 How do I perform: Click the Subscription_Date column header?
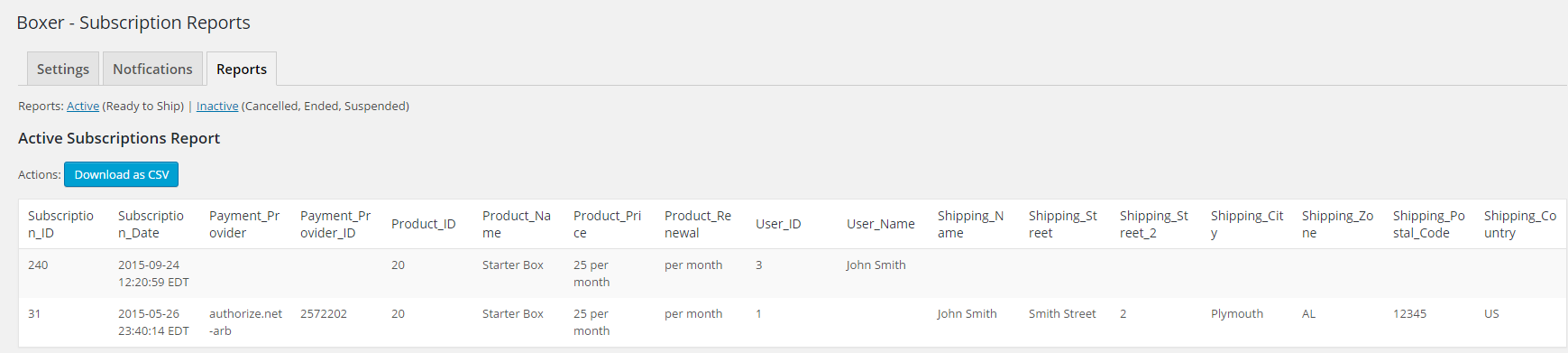pyautogui.click(x=151, y=224)
